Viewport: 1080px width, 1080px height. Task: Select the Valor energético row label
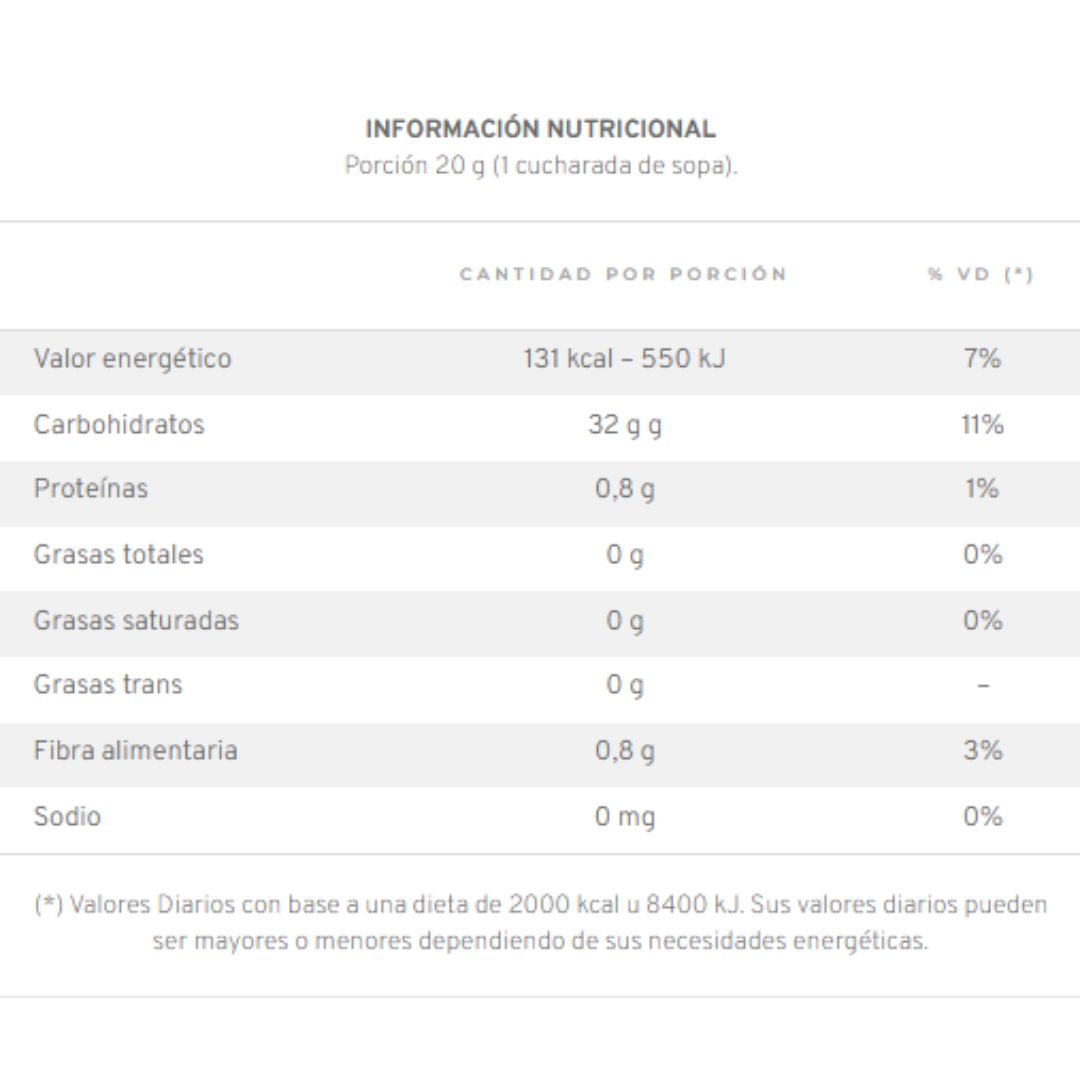click(132, 360)
